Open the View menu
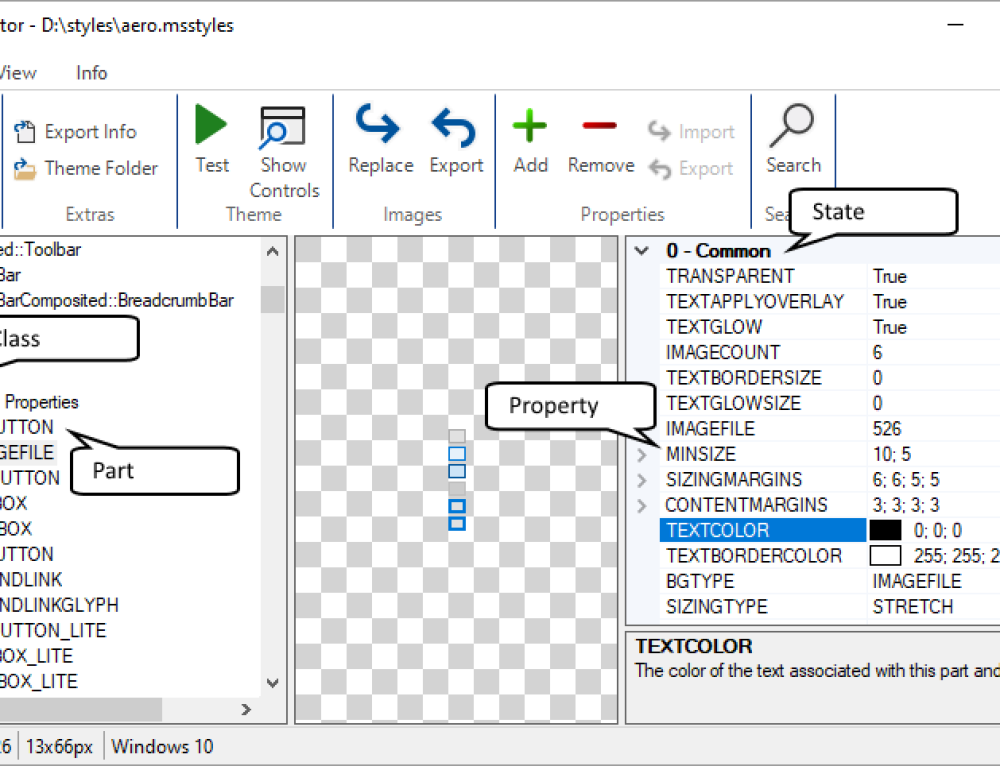 [x=18, y=73]
